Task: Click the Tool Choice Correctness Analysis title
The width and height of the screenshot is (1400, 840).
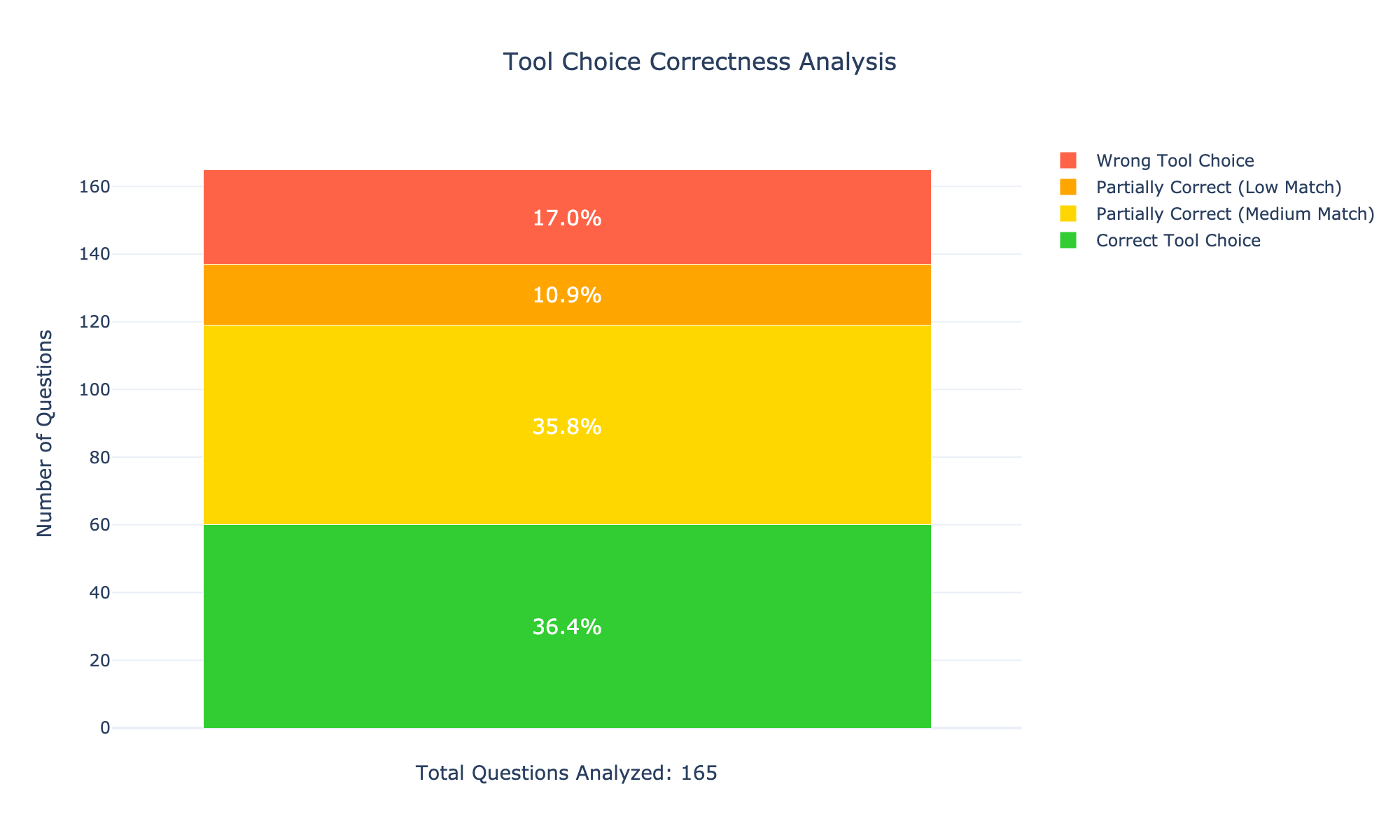Action: 699,62
